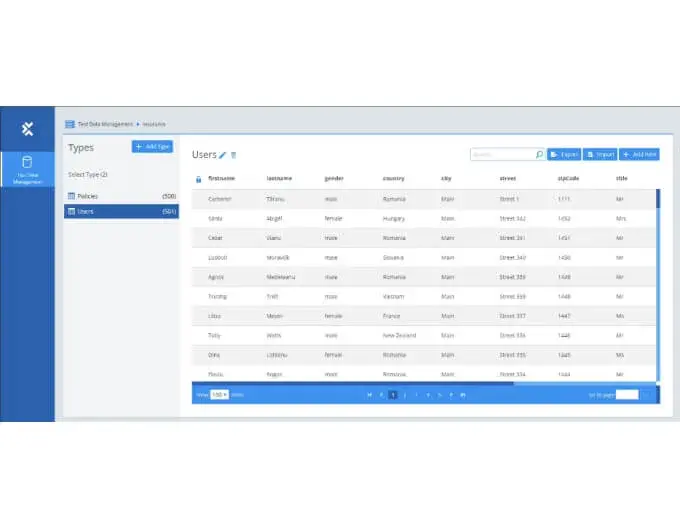
Task: Click the magnifier icon in search box
Action: coord(539,154)
